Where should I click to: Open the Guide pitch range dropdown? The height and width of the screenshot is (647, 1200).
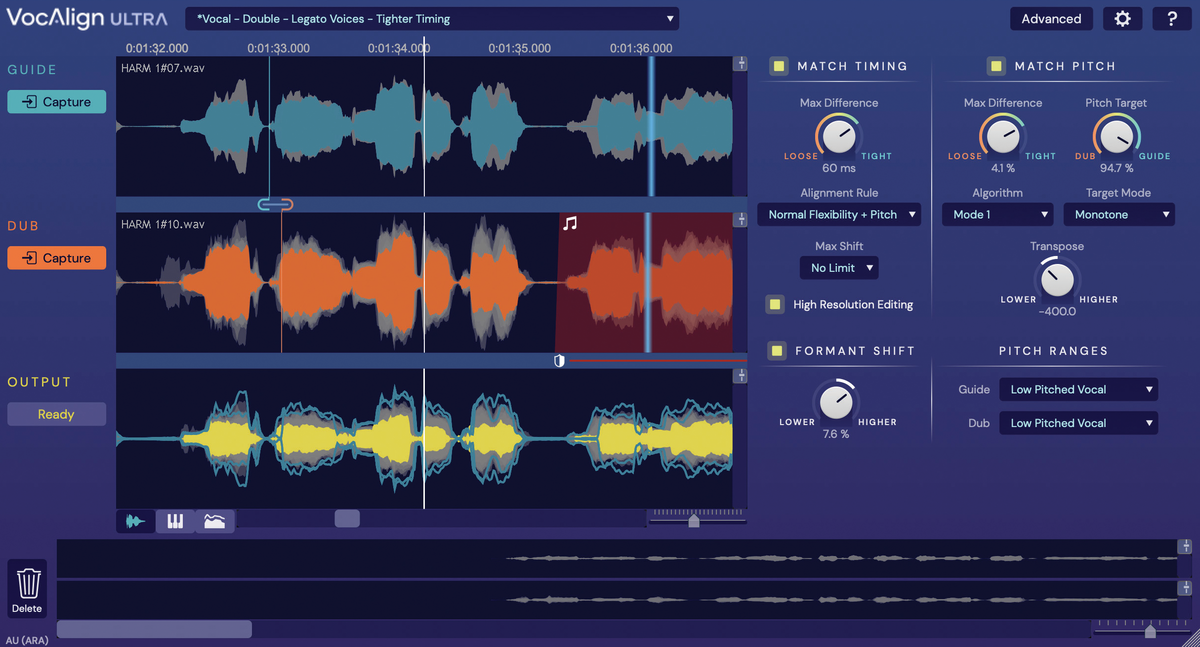click(1078, 389)
